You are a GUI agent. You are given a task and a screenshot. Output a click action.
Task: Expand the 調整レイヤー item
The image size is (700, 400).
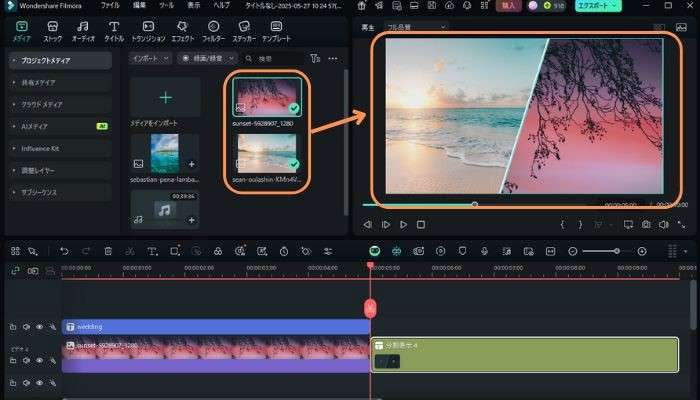click(x=60, y=171)
